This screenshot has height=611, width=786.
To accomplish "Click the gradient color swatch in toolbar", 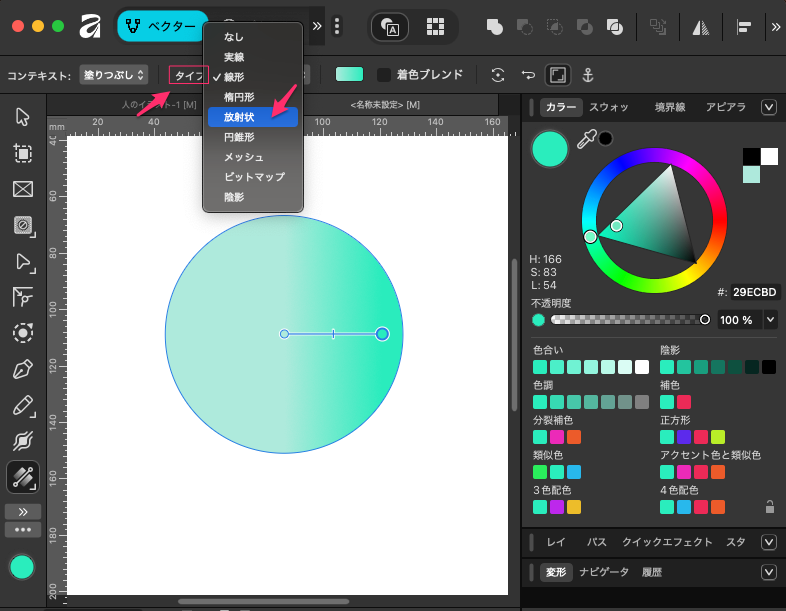I will pos(349,75).
